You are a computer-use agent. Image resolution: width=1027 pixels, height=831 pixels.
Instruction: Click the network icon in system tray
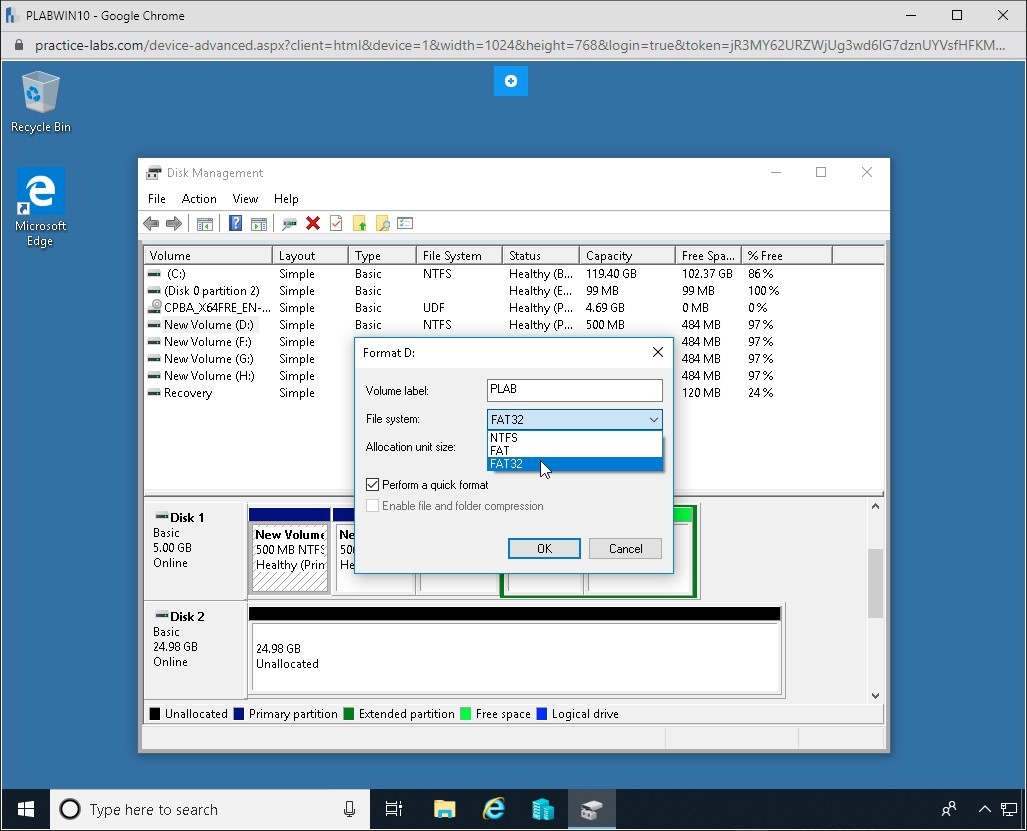point(1009,809)
